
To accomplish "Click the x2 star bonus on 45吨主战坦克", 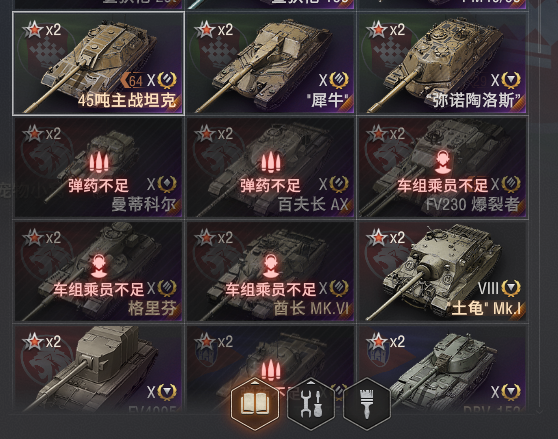I will click(42, 30).
